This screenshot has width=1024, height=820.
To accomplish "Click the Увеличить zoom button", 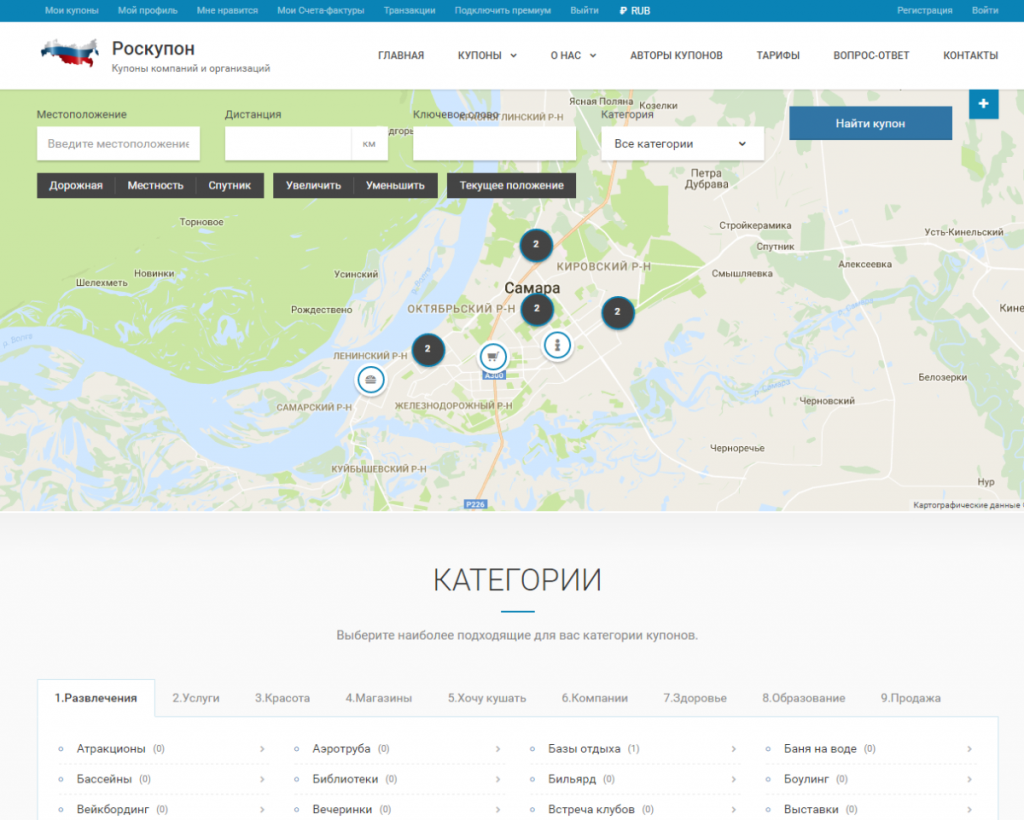I will click(313, 185).
